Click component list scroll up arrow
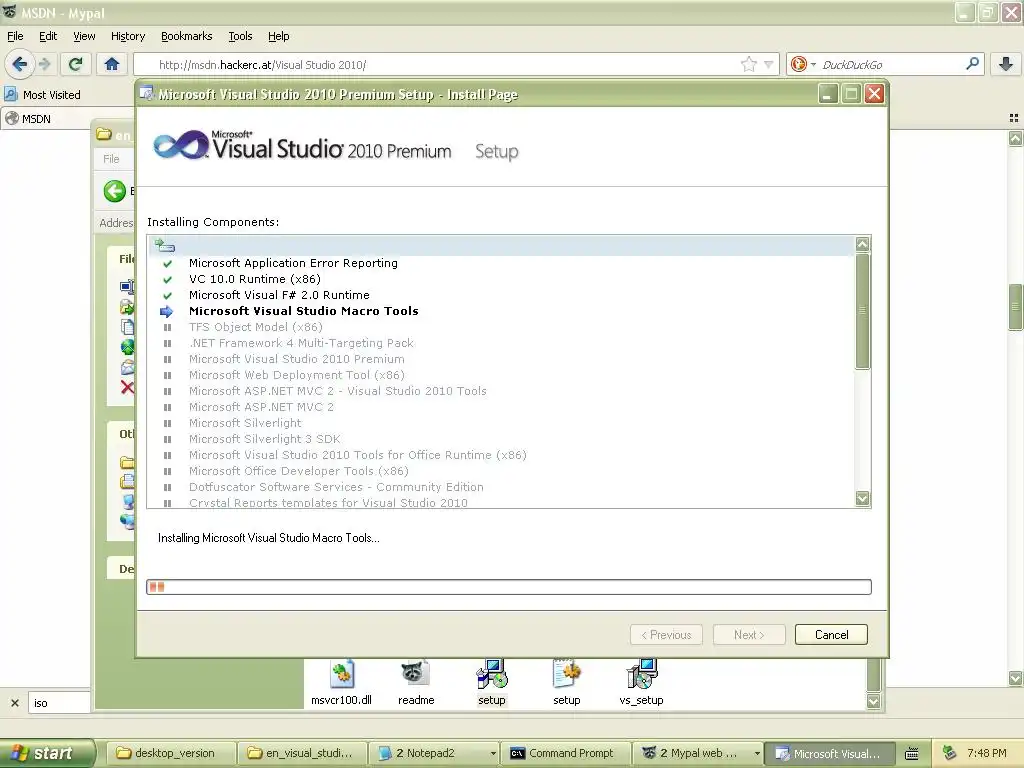 (863, 244)
